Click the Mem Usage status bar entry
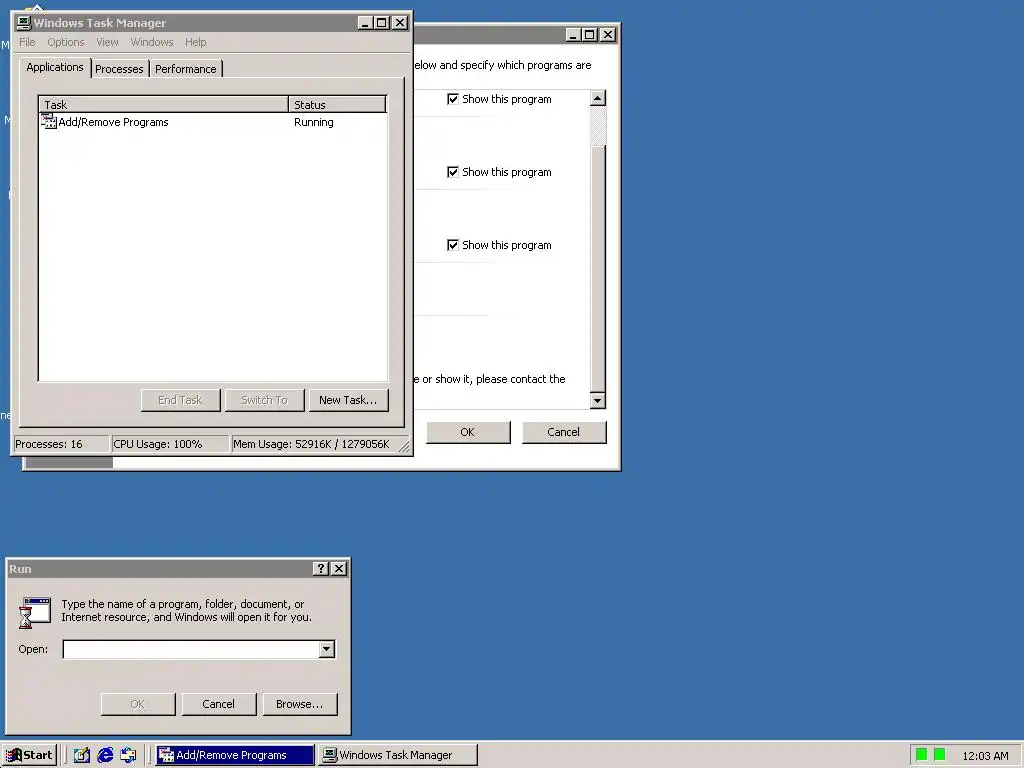 point(313,444)
